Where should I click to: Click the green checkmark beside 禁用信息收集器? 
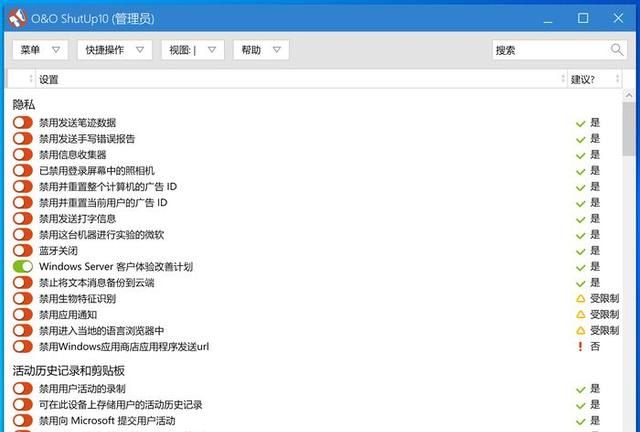pyautogui.click(x=580, y=156)
